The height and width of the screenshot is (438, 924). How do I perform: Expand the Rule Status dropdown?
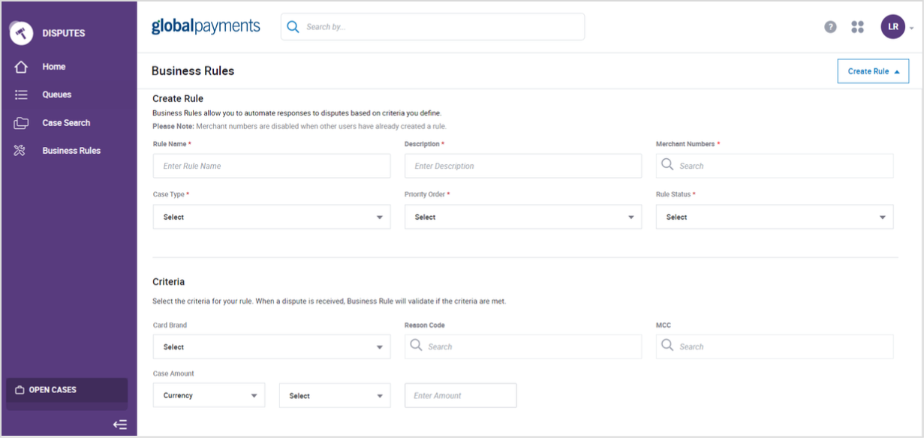(x=774, y=217)
